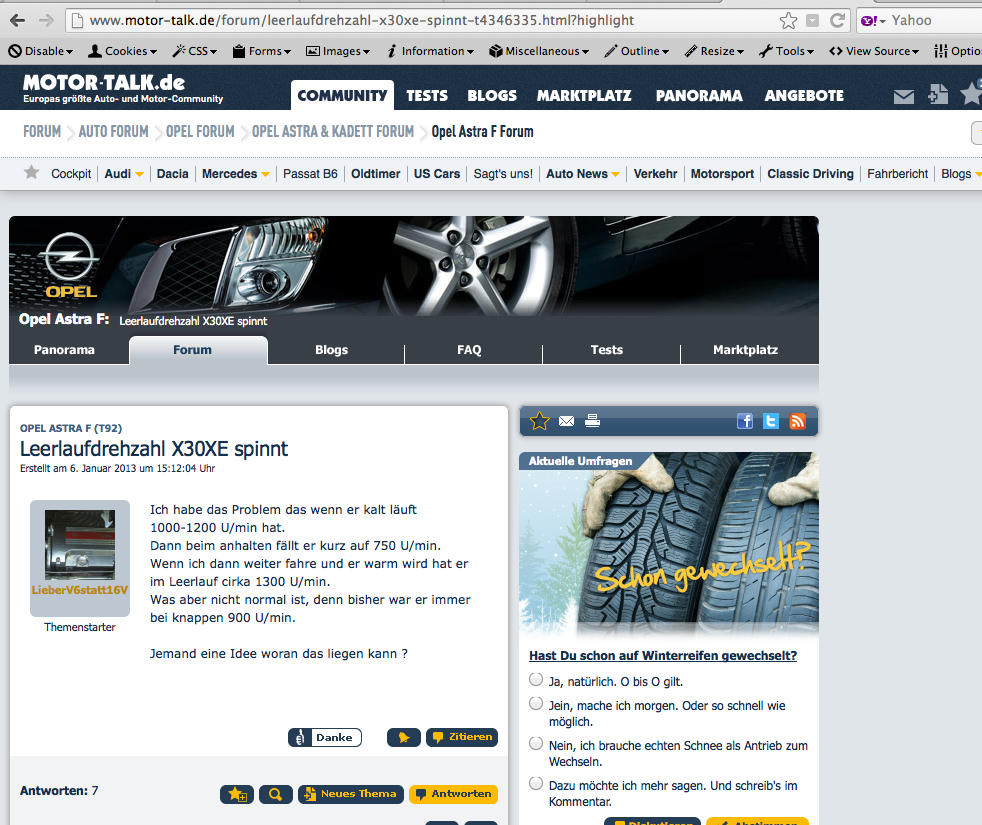Select radio 'Dazu möchte ich mehr sagen'
The height and width of the screenshot is (825, 982).
coord(535,784)
